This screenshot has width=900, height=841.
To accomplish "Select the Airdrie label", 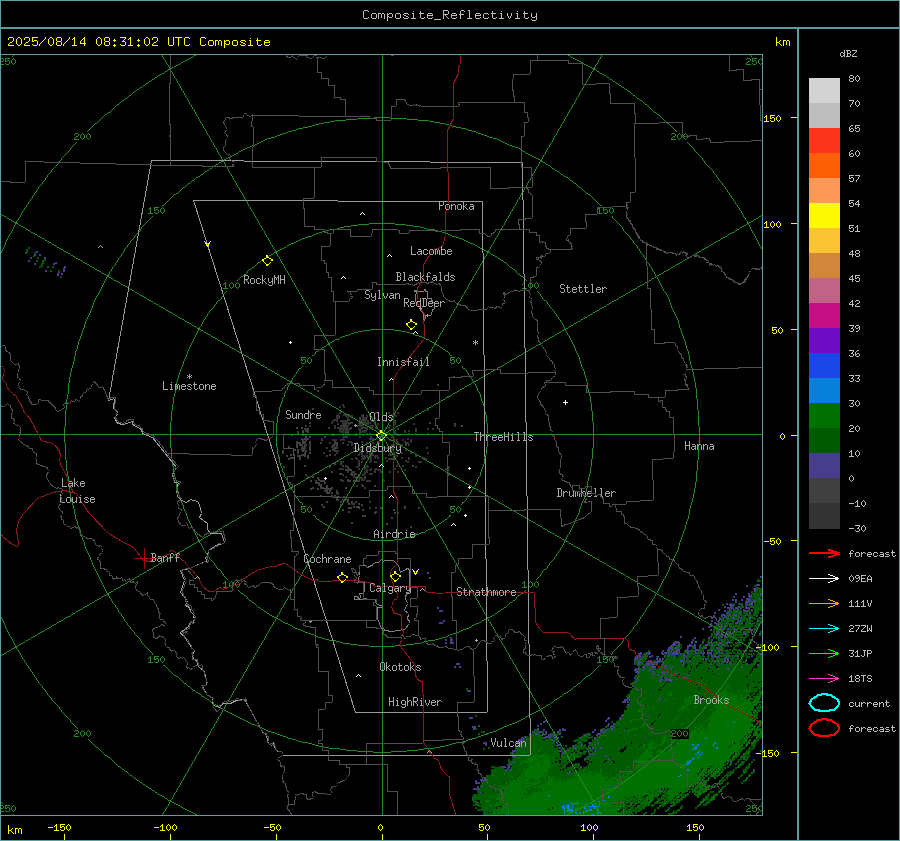I will pyautogui.click(x=394, y=534).
